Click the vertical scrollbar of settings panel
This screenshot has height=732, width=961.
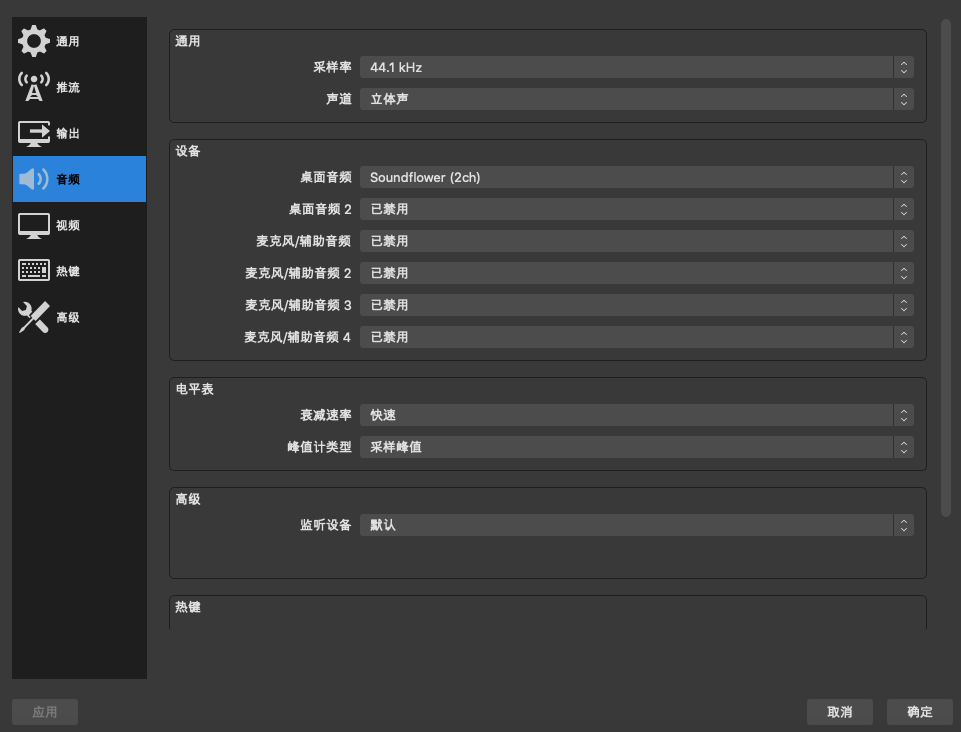point(946,268)
